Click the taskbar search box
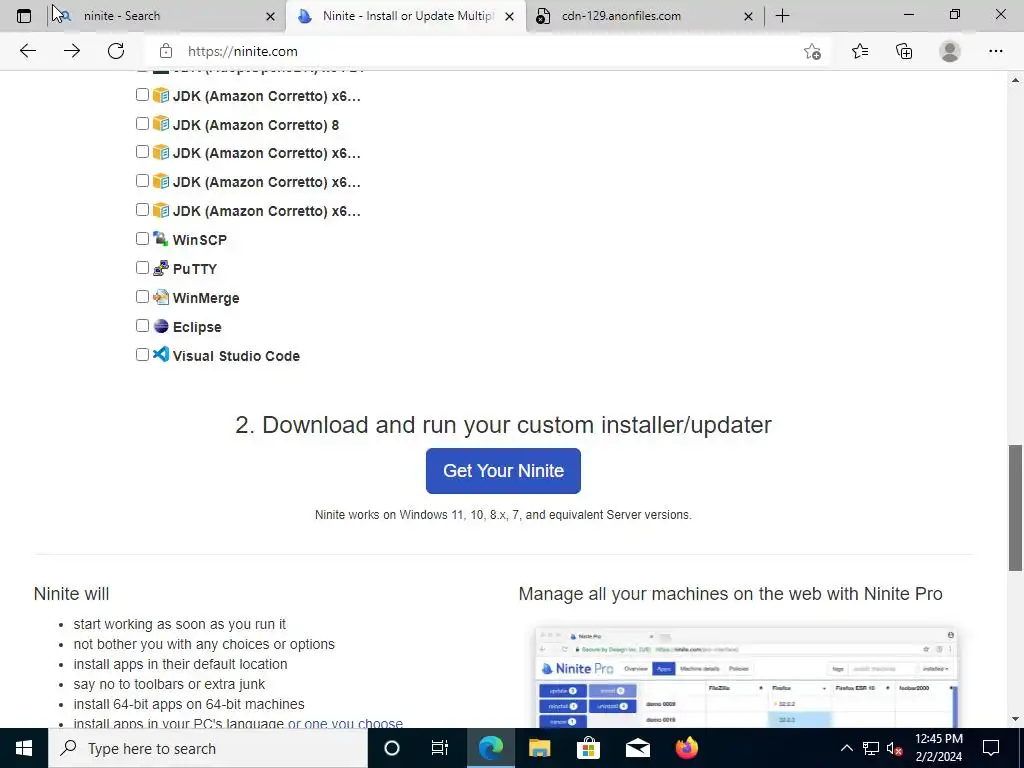Image resolution: width=1024 pixels, height=768 pixels. coord(208,748)
